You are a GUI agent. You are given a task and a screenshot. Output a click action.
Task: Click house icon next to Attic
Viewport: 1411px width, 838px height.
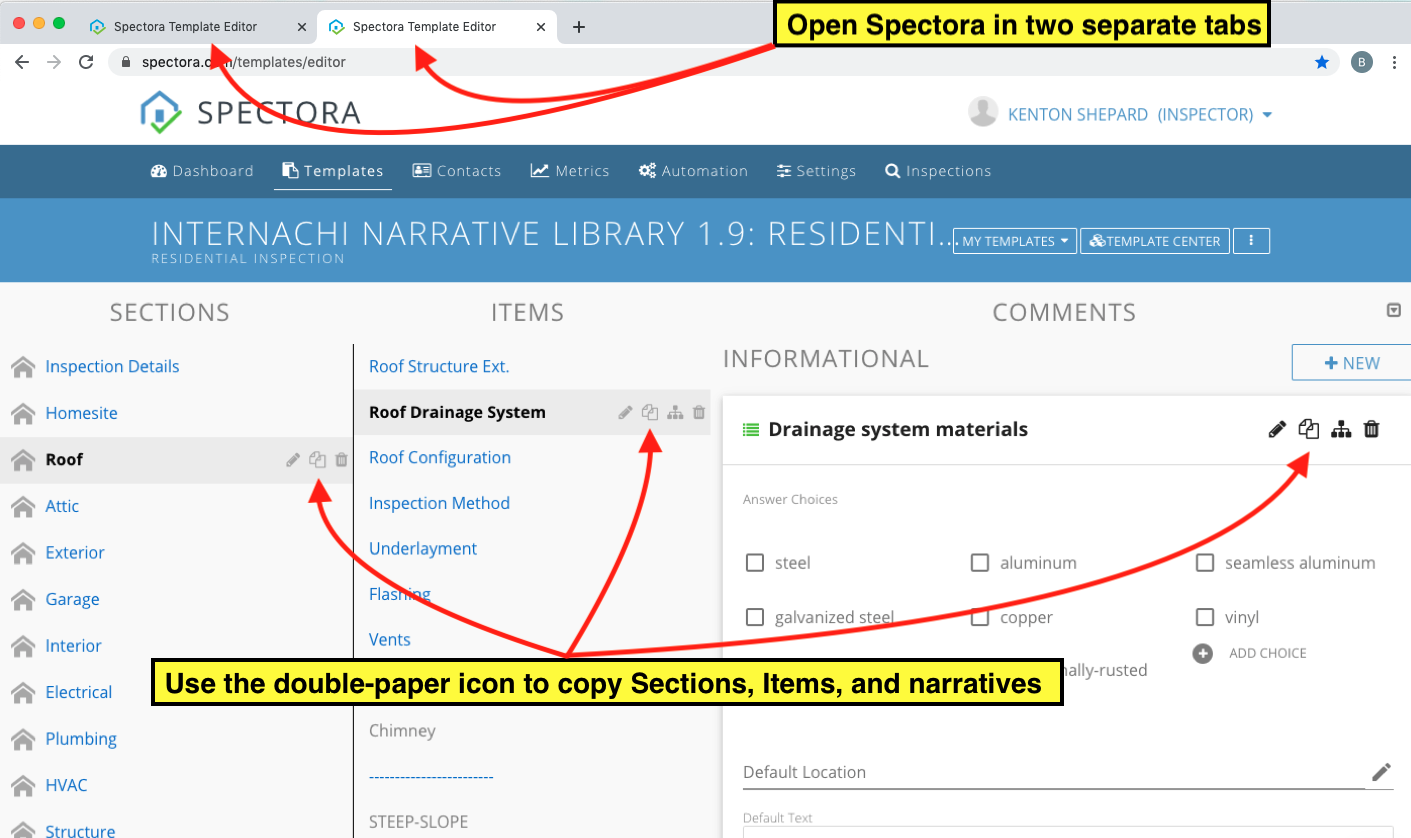pyautogui.click(x=23, y=507)
